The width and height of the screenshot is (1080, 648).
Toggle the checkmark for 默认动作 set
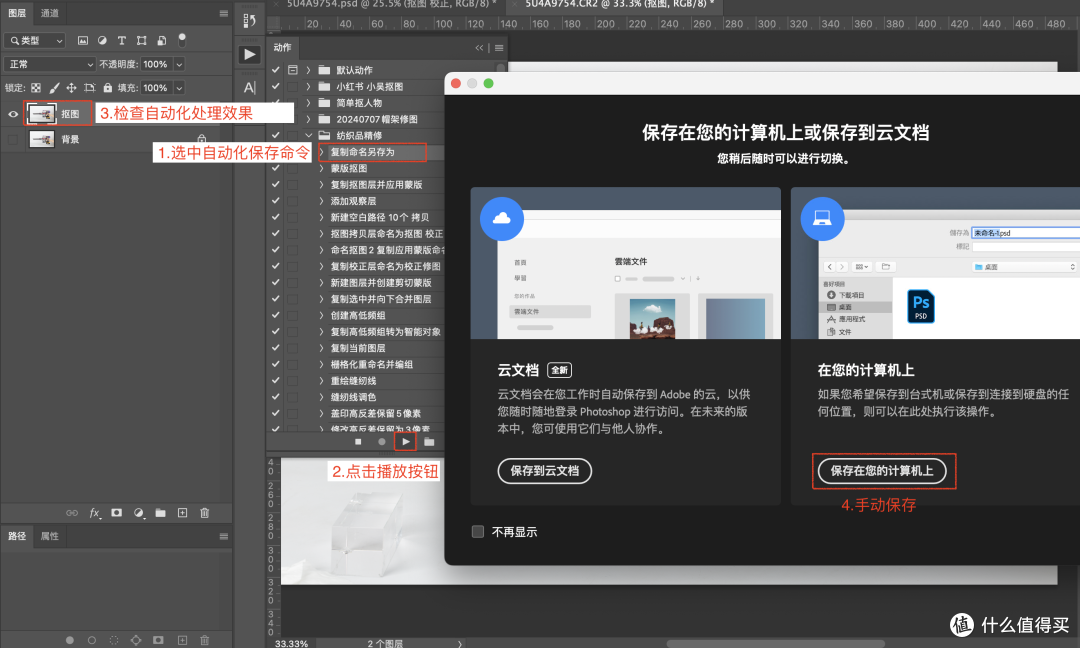(276, 70)
